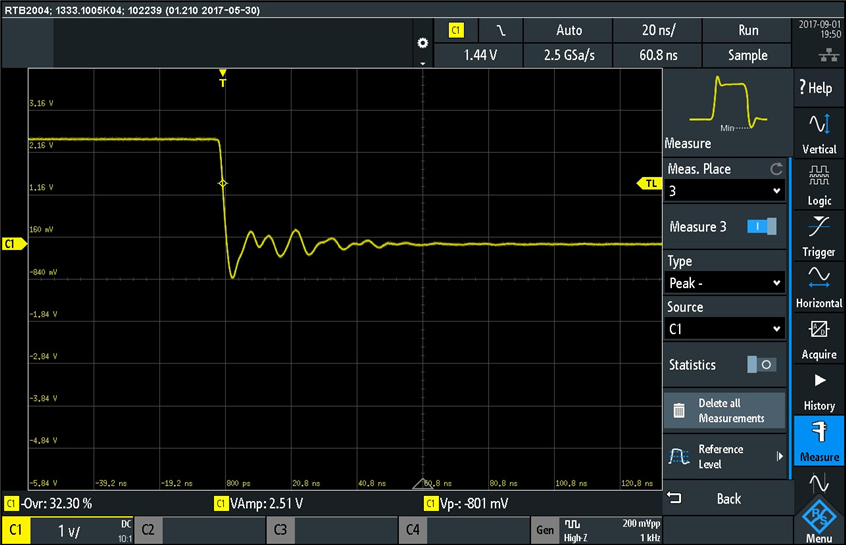The image size is (846, 545).
Task: Click the 20 ns/ time base field
Action: (658, 30)
